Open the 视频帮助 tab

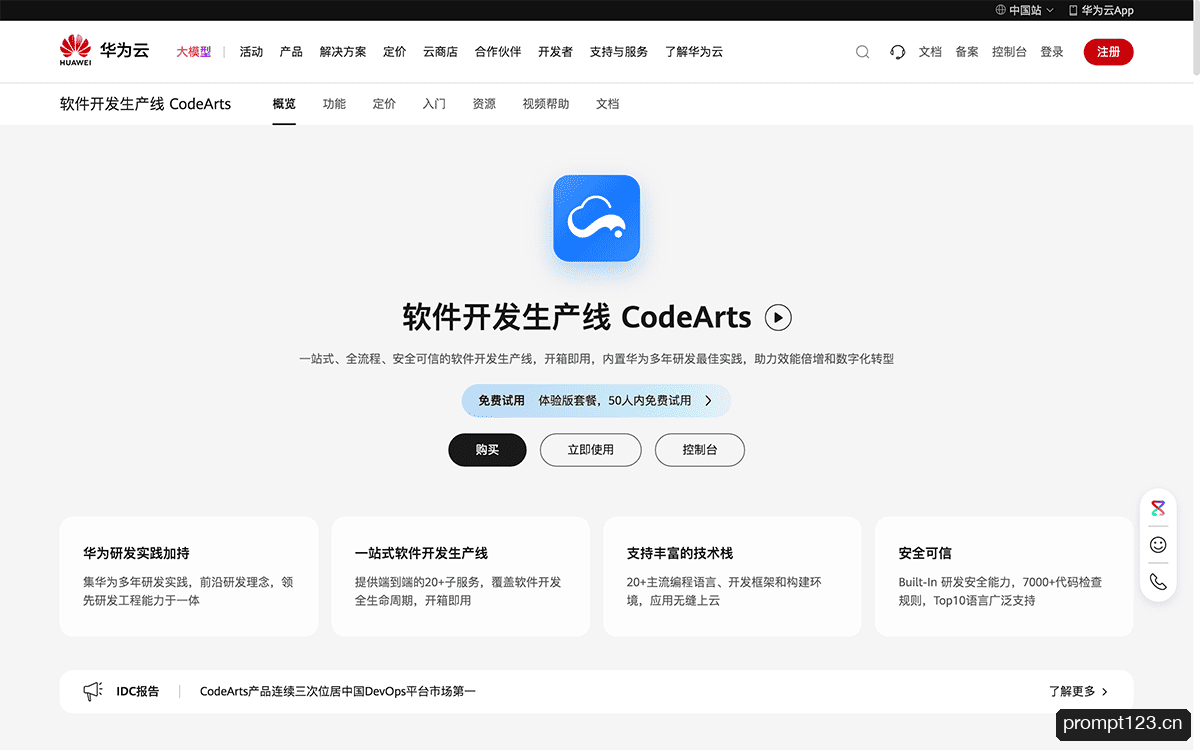point(546,104)
